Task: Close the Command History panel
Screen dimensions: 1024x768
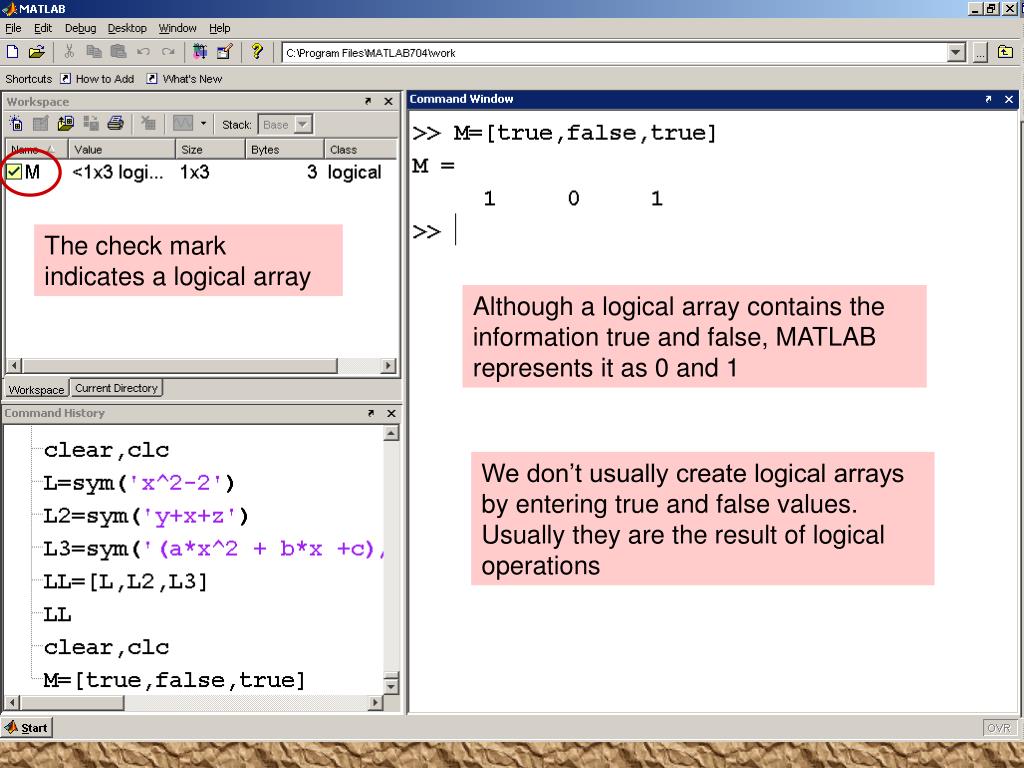Action: tap(391, 413)
